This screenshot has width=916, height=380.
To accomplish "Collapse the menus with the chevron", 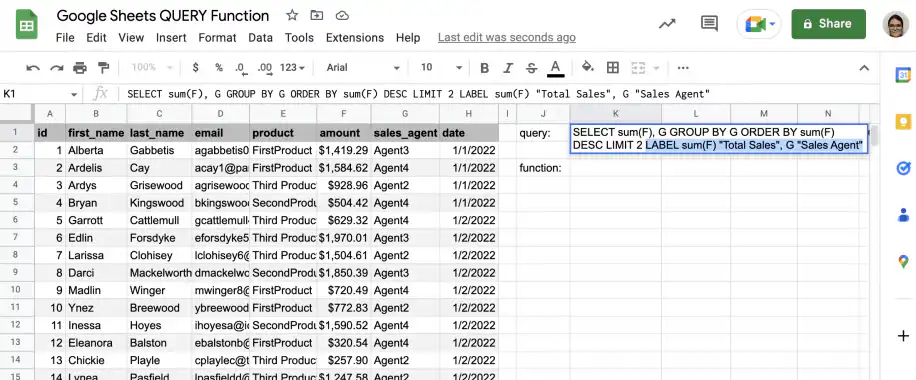I will pos(864,68).
